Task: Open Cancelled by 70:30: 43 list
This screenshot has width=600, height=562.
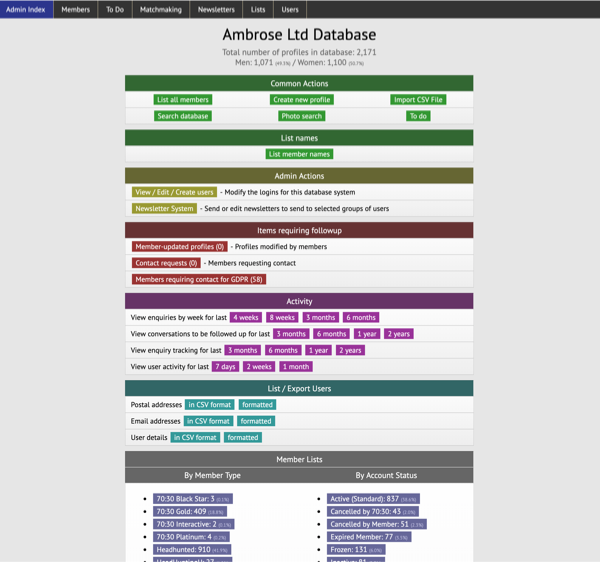Action: (373, 512)
